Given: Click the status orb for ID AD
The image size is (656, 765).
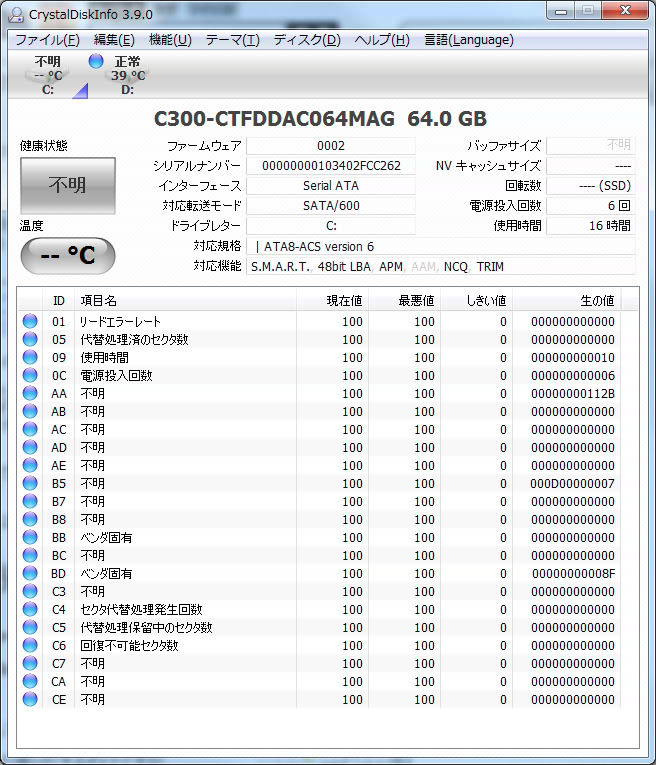Looking at the screenshot, I should [x=30, y=447].
